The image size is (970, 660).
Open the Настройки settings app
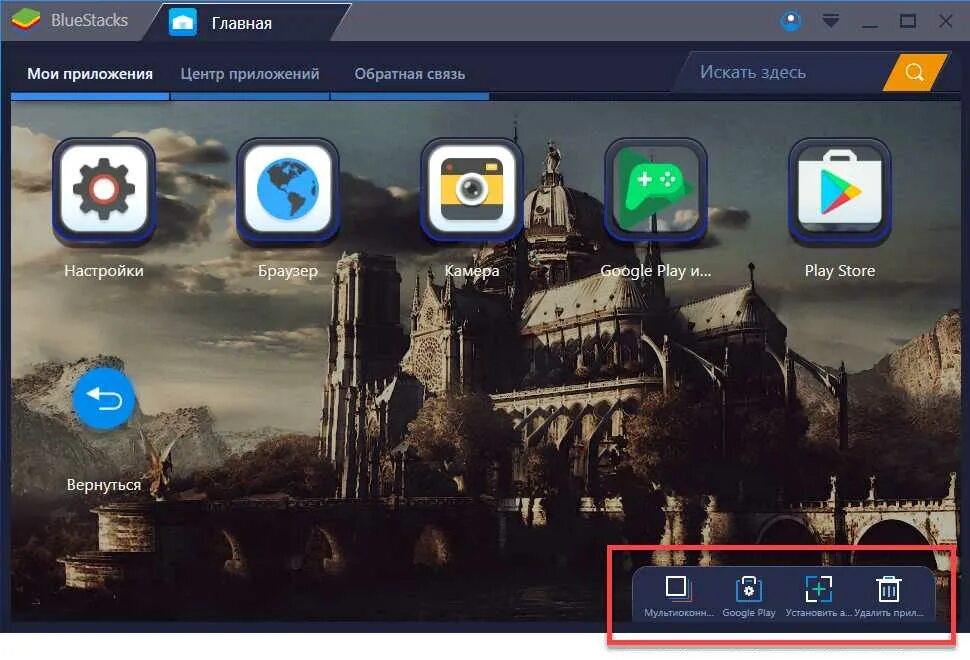pos(104,189)
